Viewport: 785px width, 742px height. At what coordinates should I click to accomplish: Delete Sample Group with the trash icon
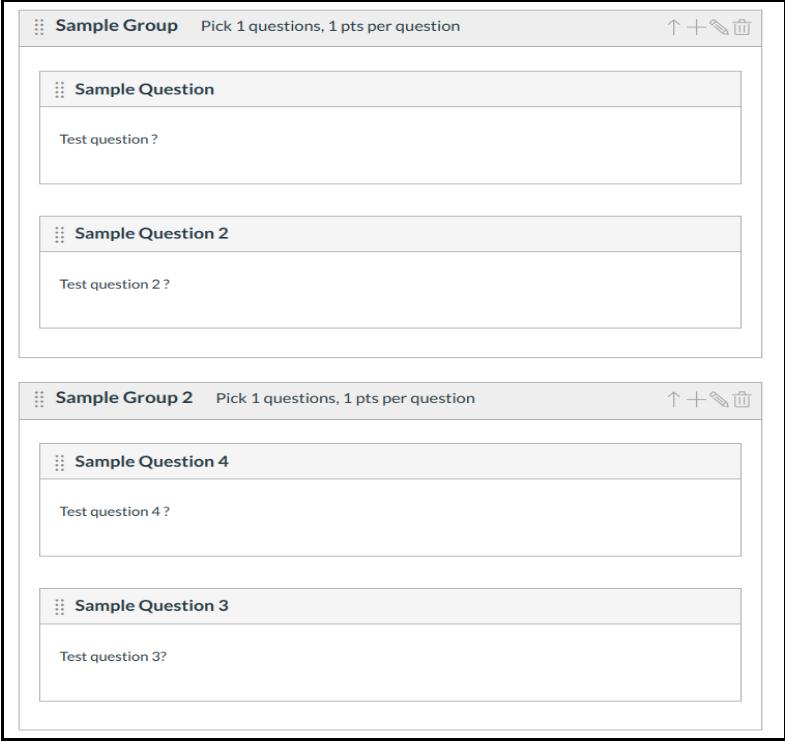[742, 27]
